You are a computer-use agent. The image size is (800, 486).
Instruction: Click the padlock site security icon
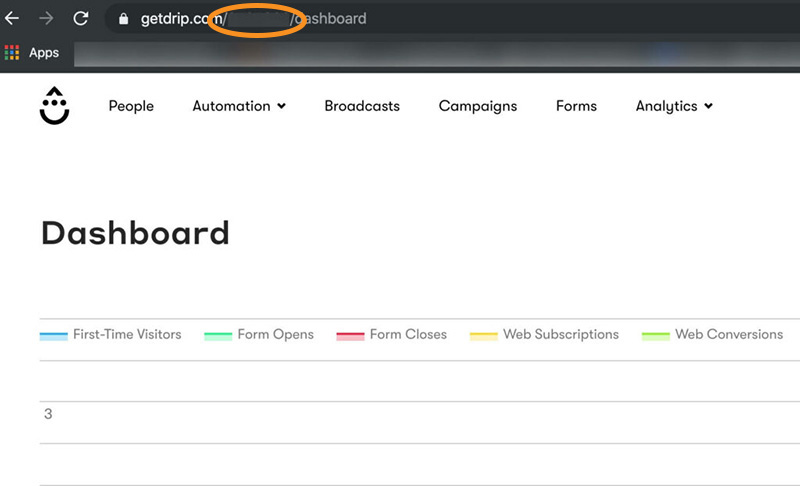click(124, 18)
